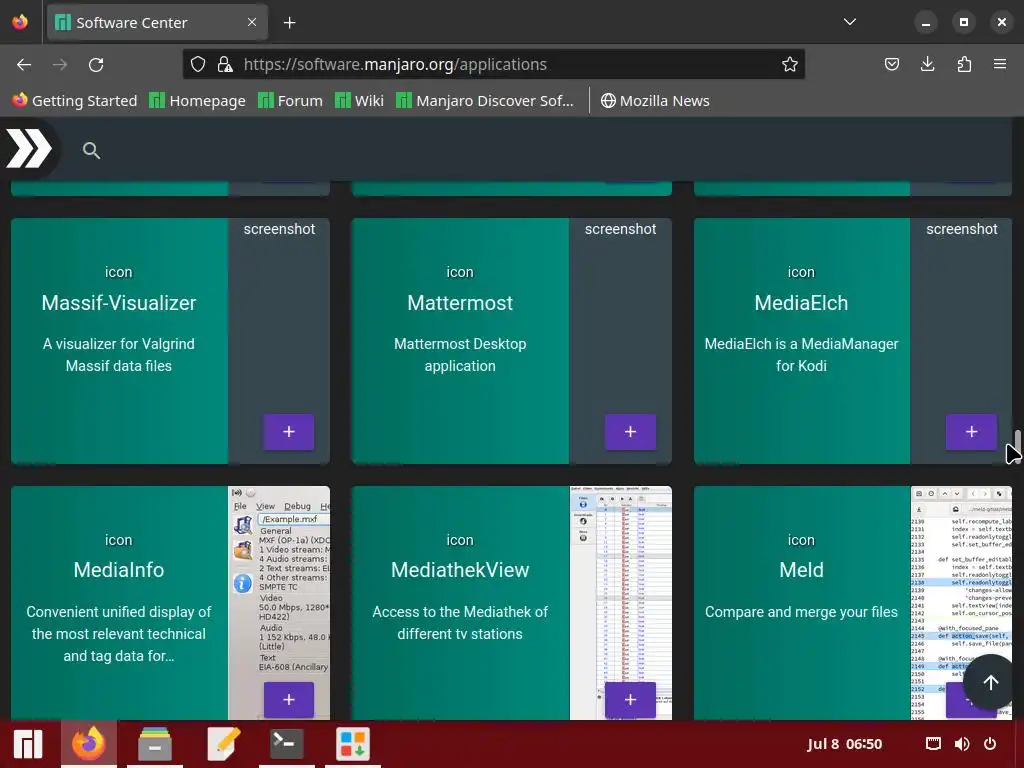Open the MediathekView app title
This screenshot has width=1024, height=768.
460,570
